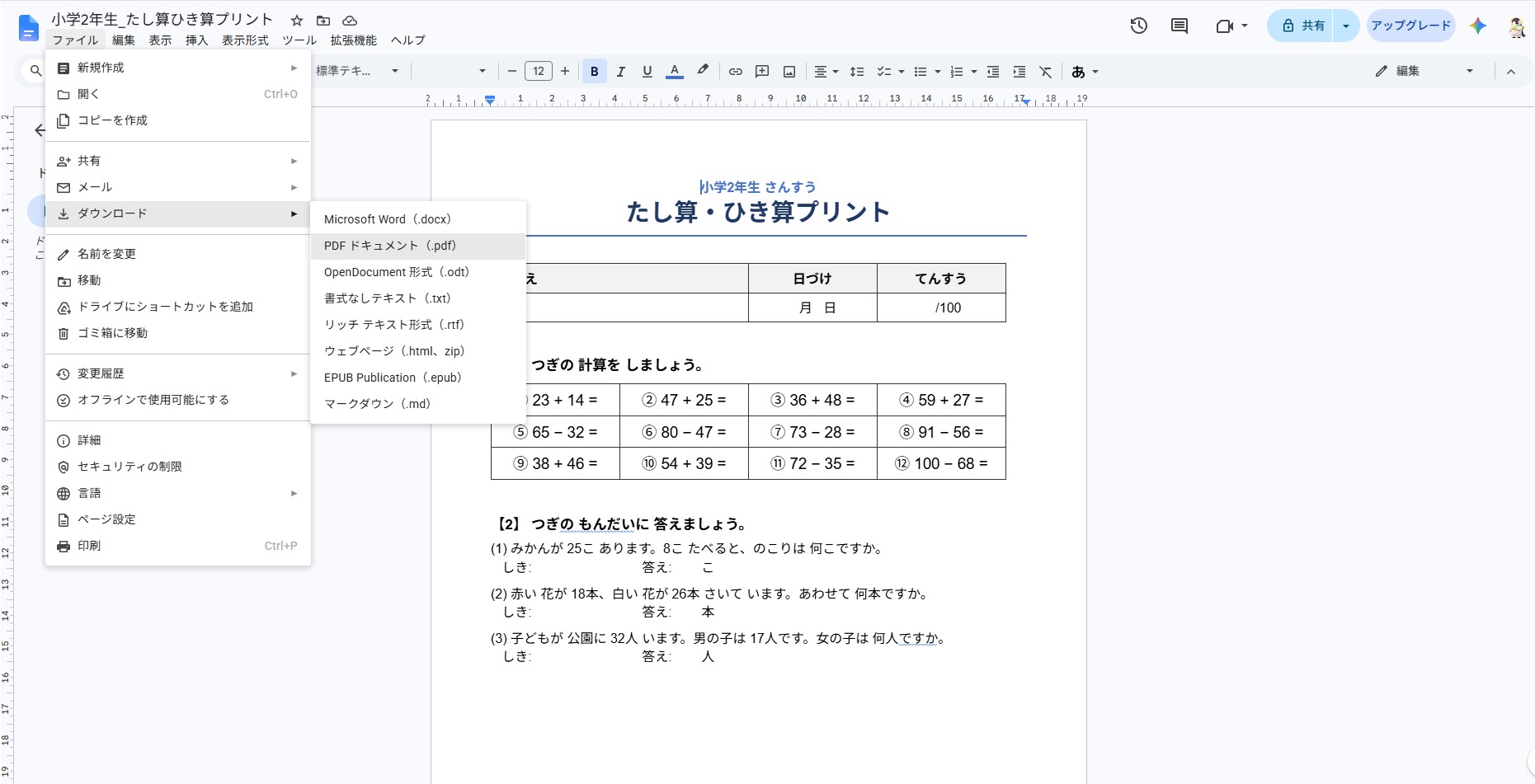
Task: Select 新規作成 in File menu
Action: [x=178, y=68]
